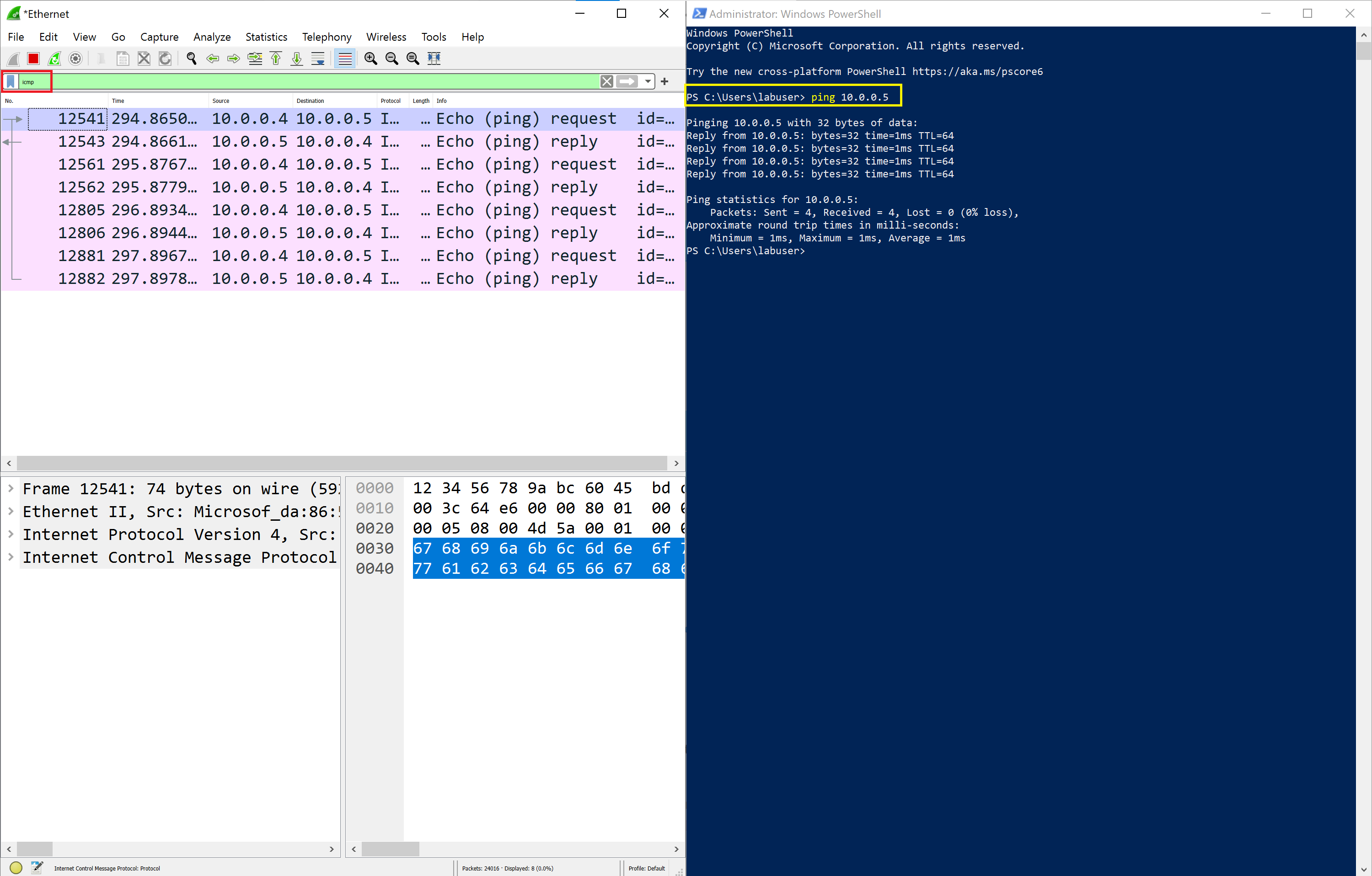Viewport: 1372px width, 876px height.
Task: Add a display filter button with plus
Action: [665, 81]
